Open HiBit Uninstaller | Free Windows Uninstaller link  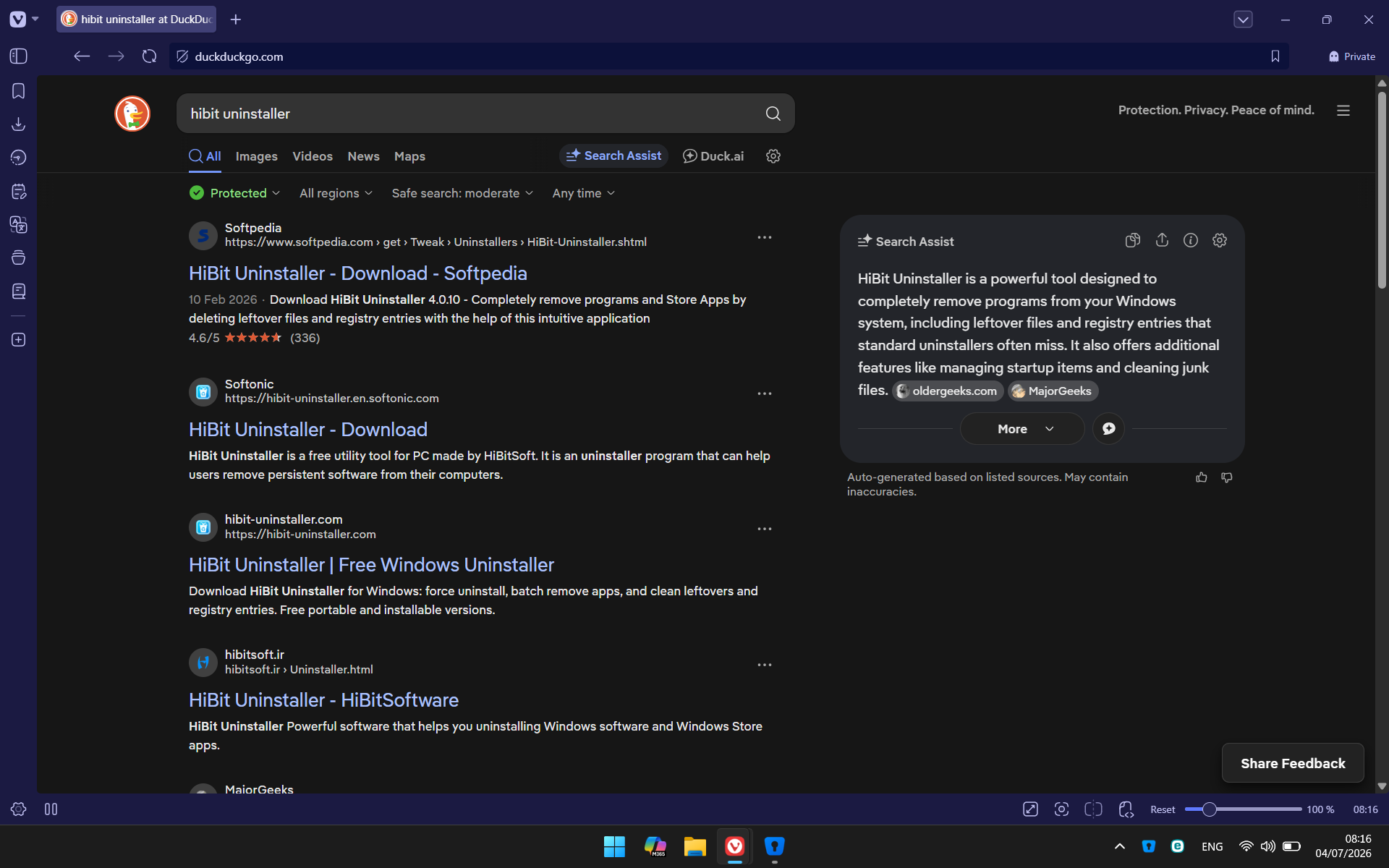[x=371, y=565]
